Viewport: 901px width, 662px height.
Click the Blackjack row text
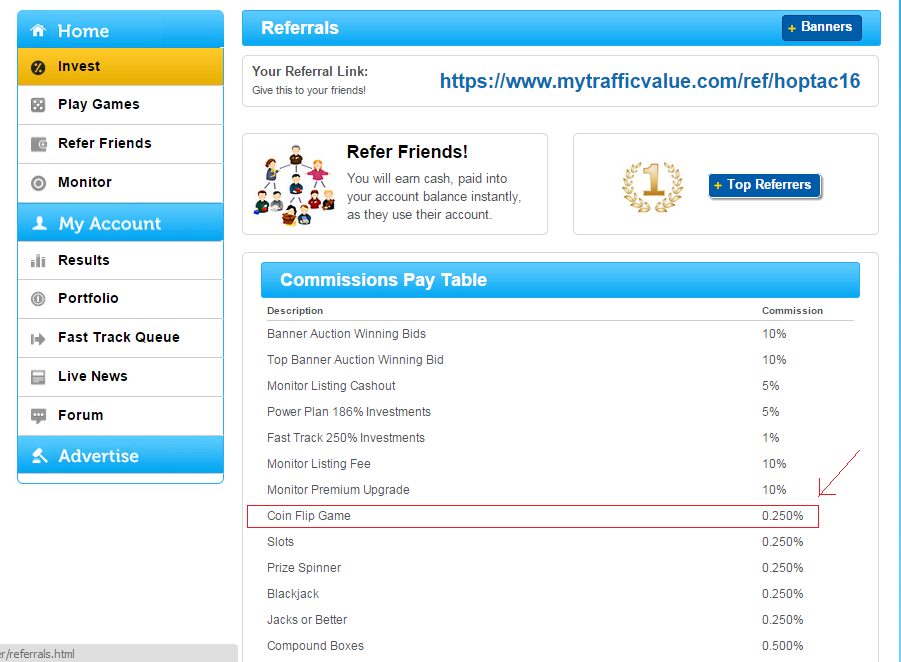coord(293,594)
